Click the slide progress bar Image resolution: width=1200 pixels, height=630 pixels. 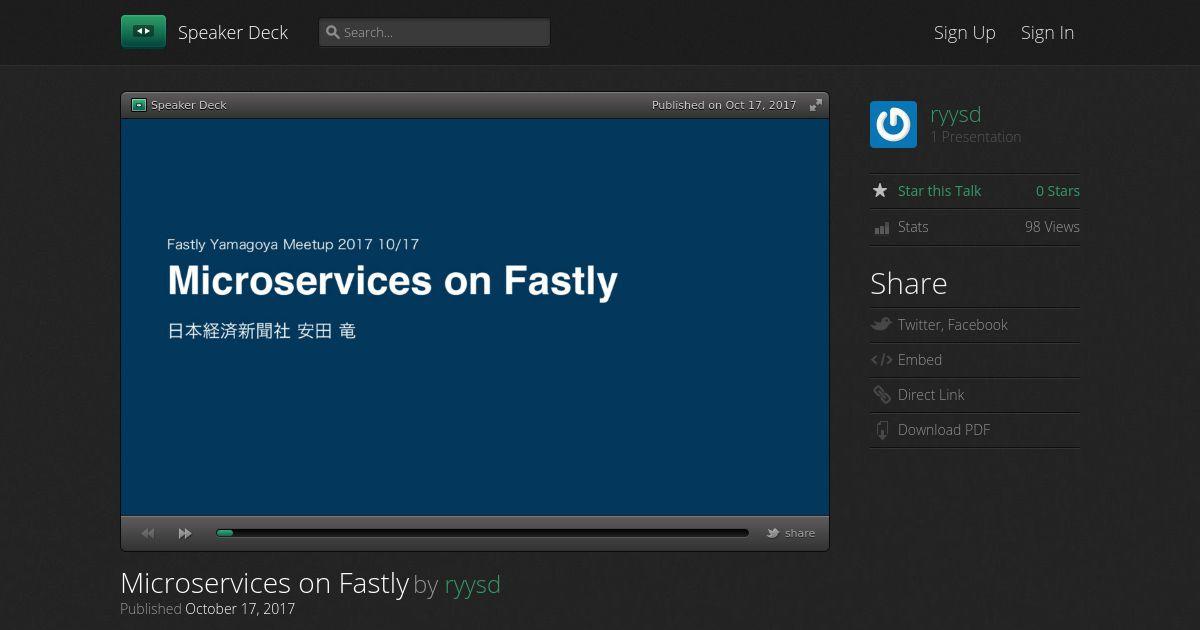pos(482,533)
